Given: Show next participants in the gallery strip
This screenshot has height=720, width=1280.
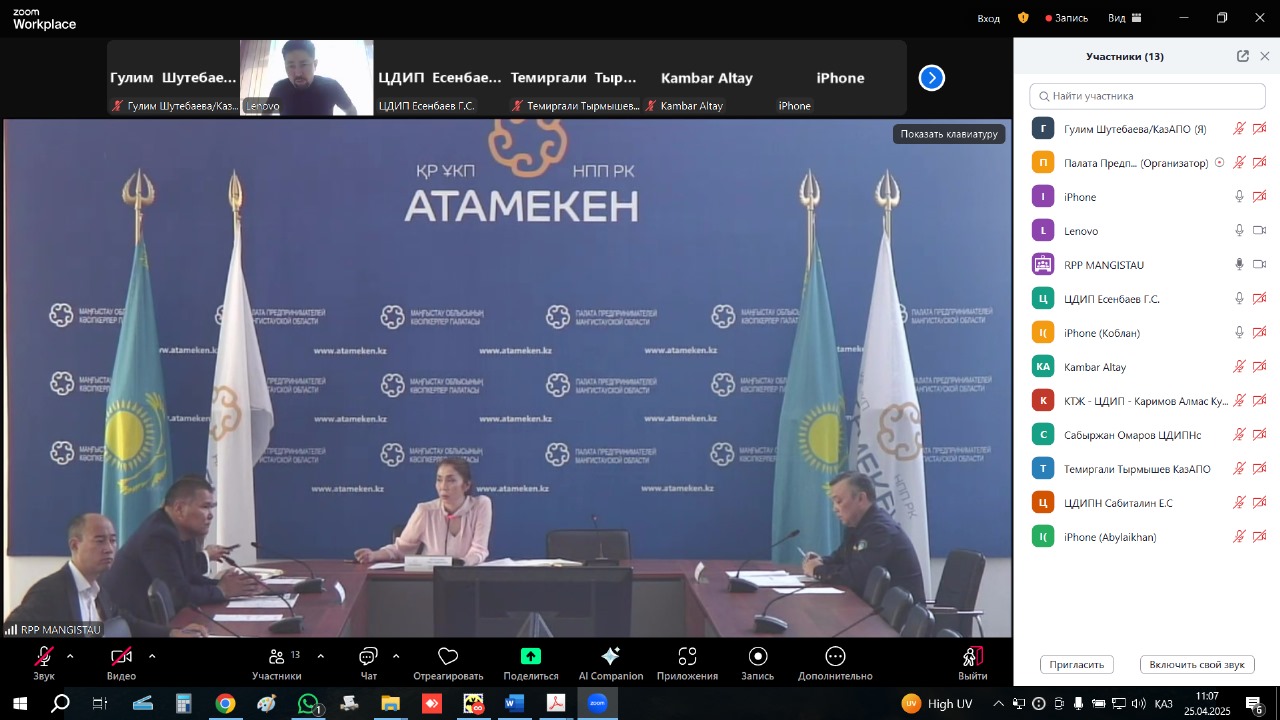Looking at the screenshot, I should pyautogui.click(x=932, y=78).
